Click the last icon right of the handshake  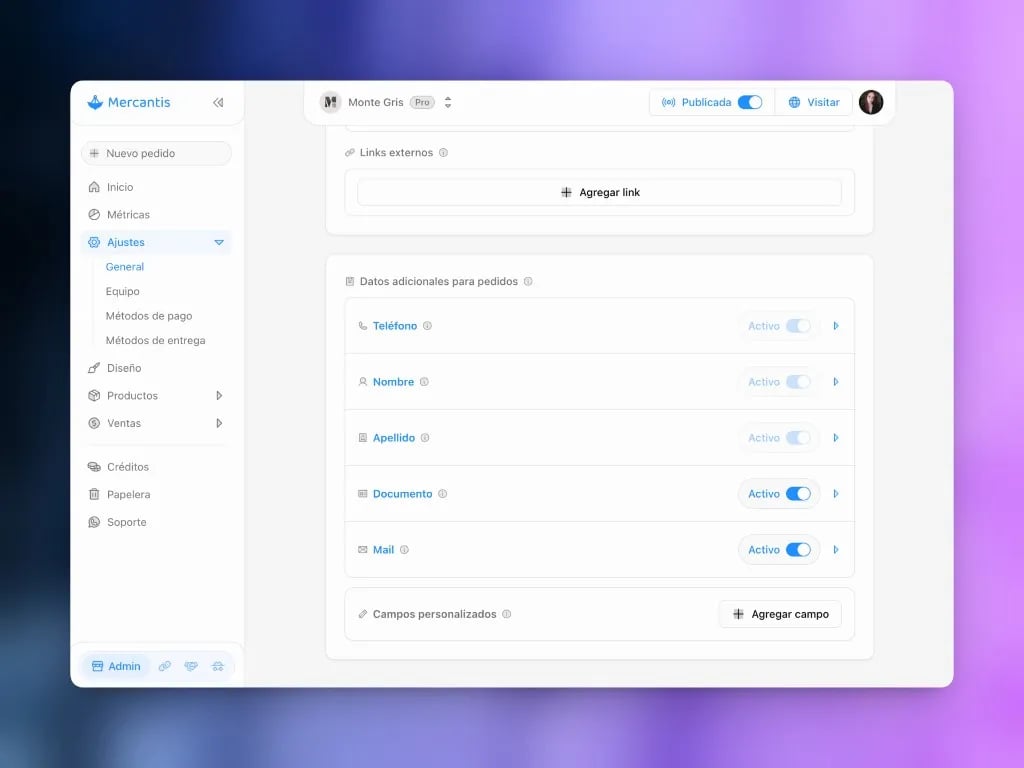pyautogui.click(x=217, y=666)
